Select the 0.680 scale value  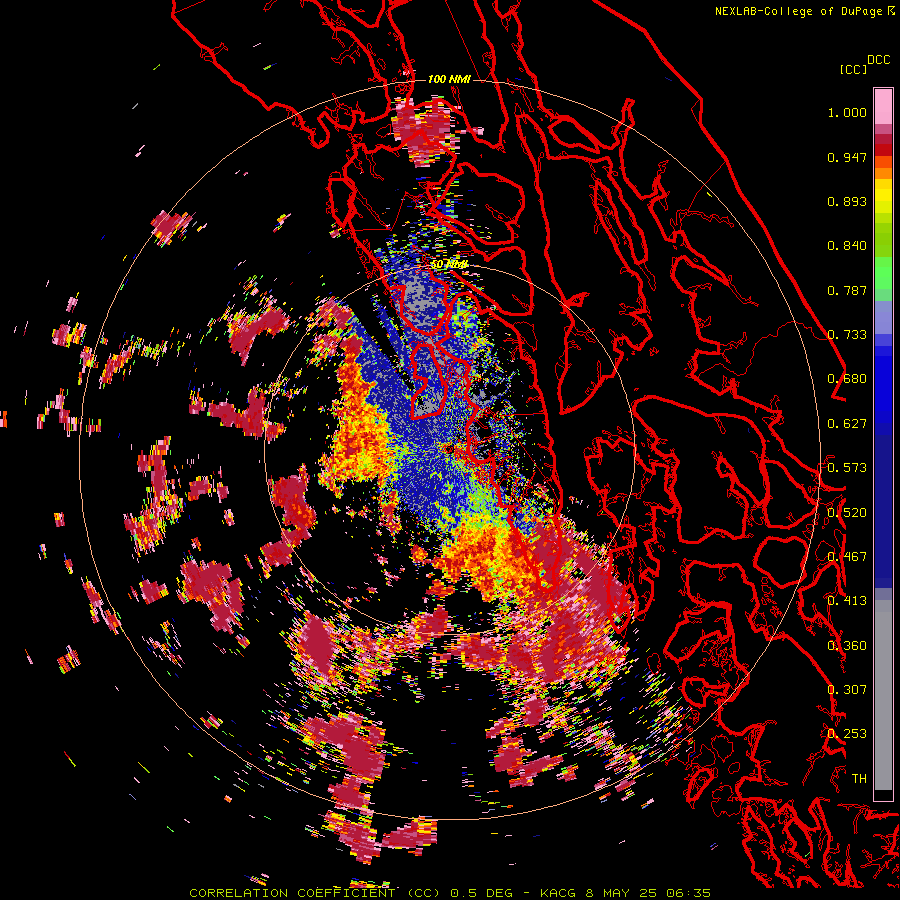point(847,379)
